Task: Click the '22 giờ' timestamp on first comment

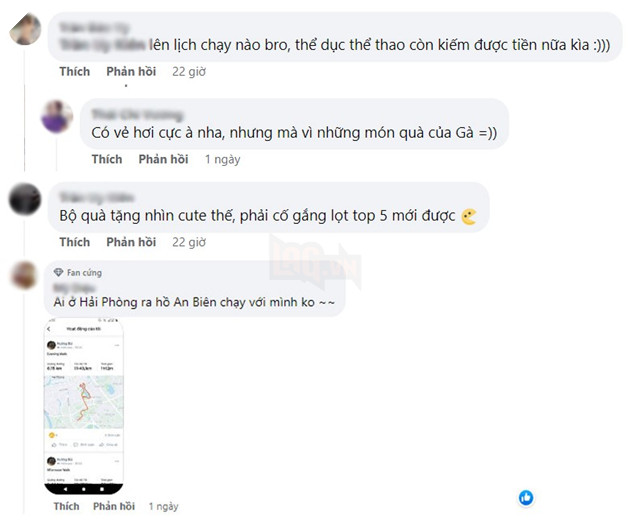Action: (x=189, y=72)
